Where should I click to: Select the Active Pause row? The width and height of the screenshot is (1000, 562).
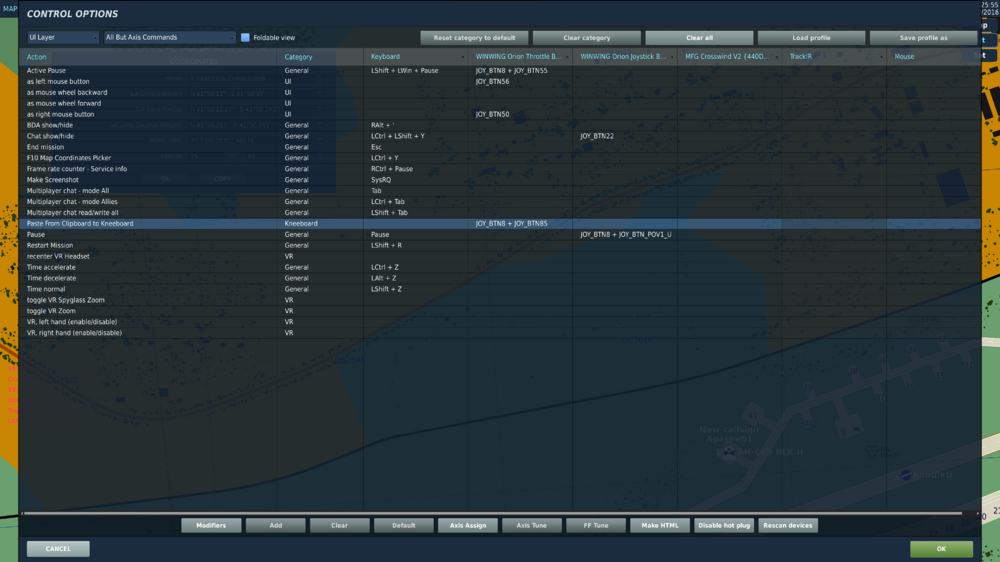(499, 71)
